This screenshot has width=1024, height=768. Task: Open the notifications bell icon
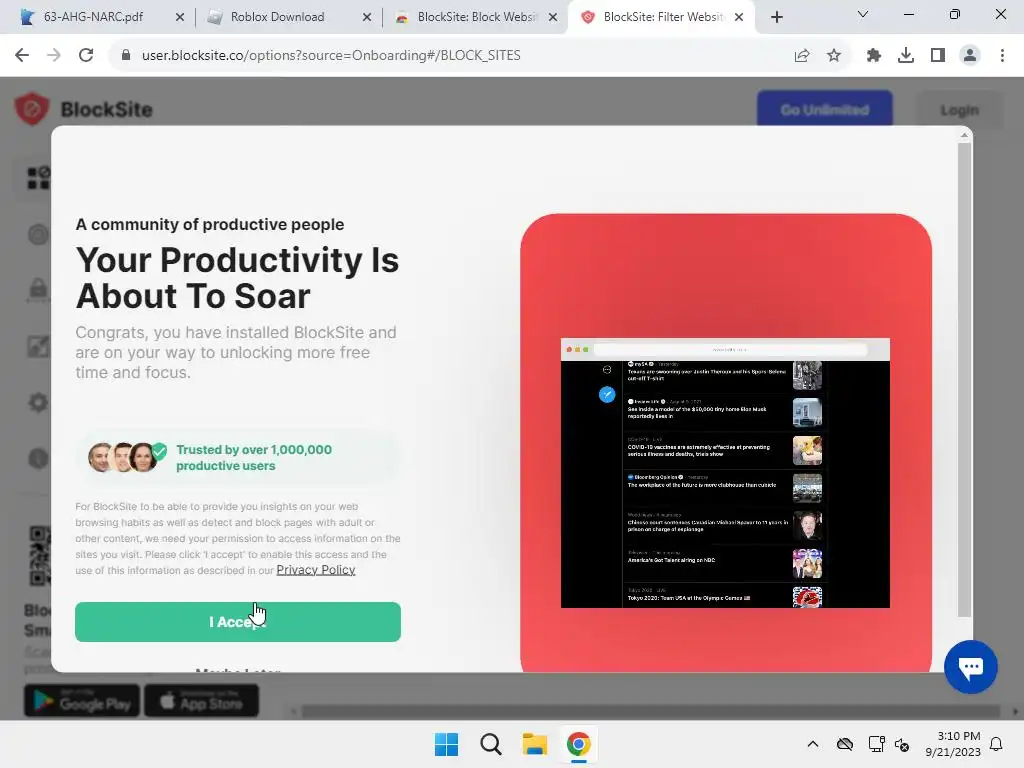[x=997, y=744]
